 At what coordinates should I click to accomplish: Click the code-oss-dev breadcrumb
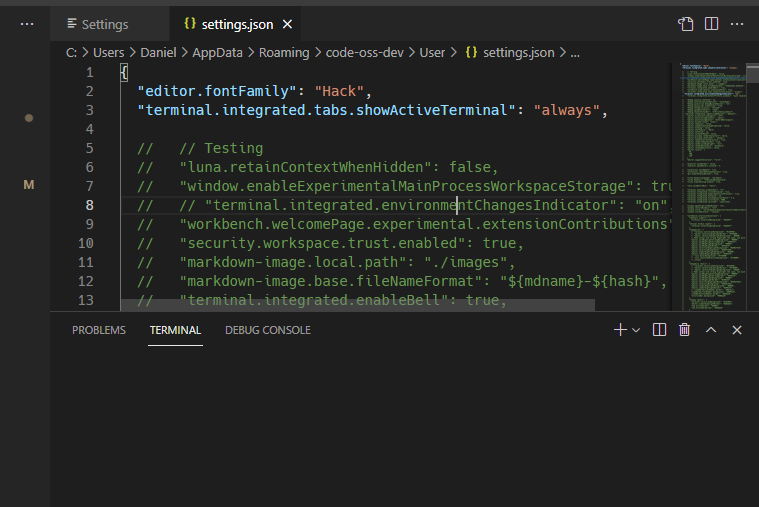pyautogui.click(x=364, y=52)
